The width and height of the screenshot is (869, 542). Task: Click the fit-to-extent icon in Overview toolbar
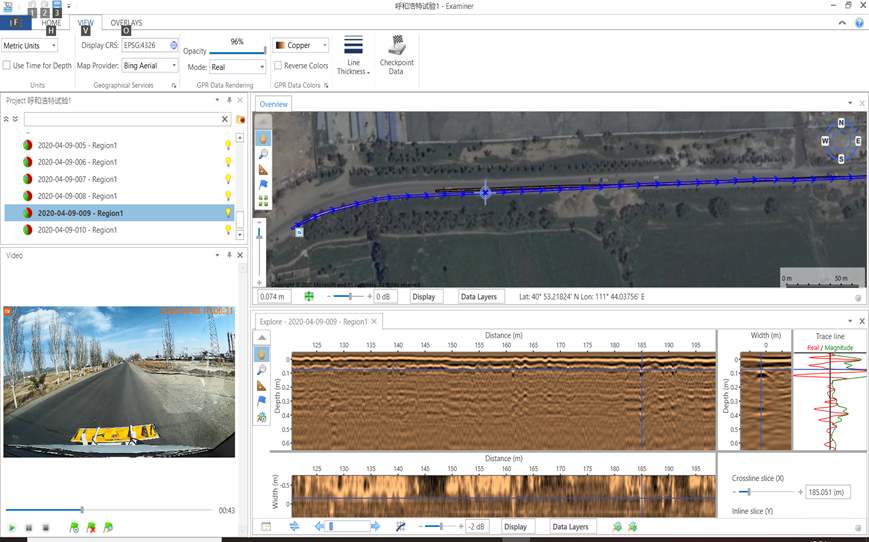coord(309,297)
